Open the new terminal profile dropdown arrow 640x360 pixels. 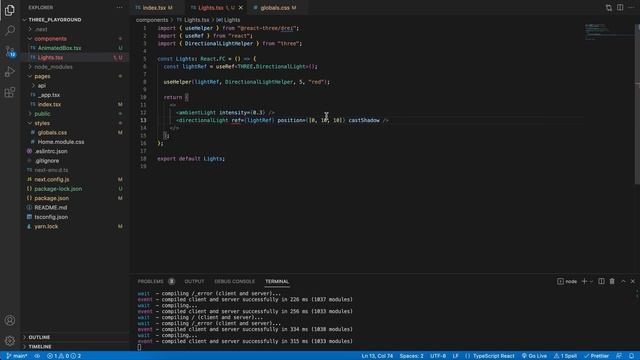click(x=591, y=281)
